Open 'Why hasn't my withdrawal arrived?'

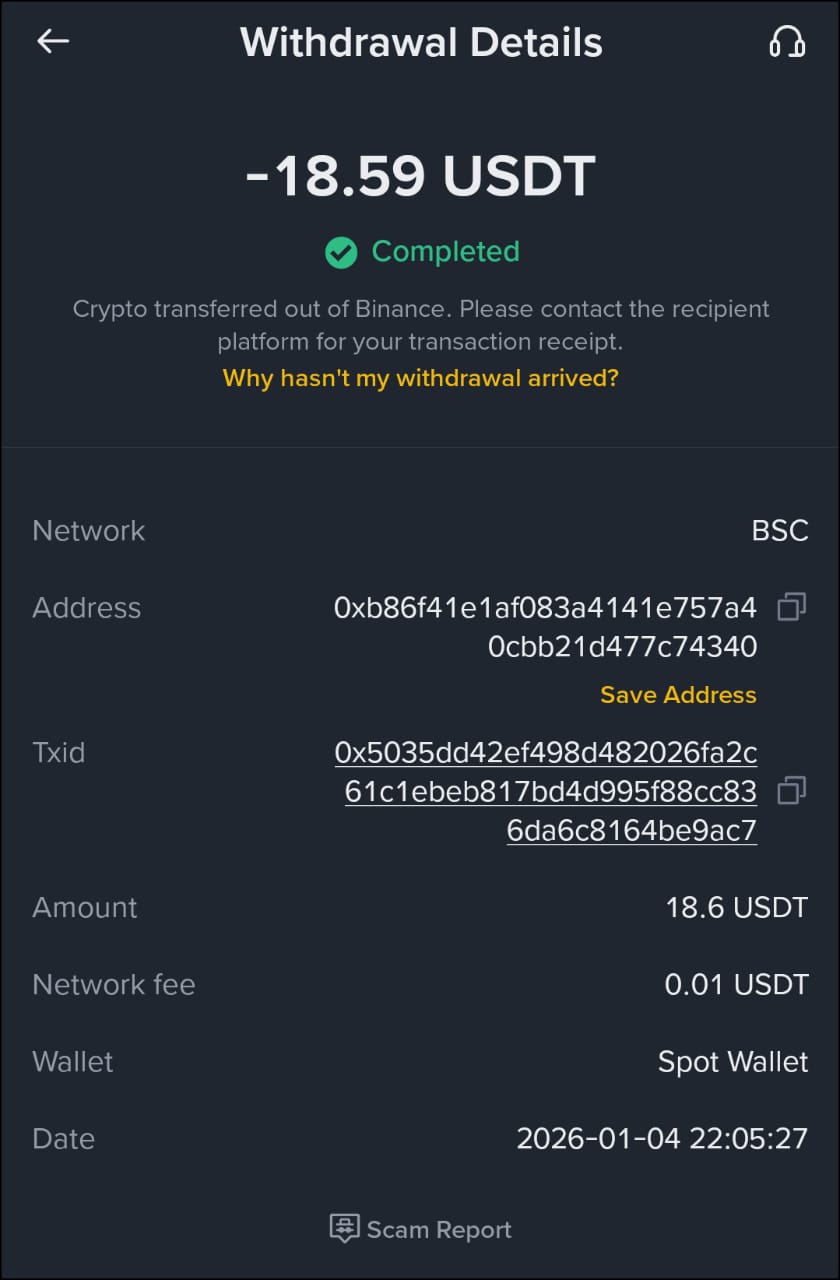(420, 378)
